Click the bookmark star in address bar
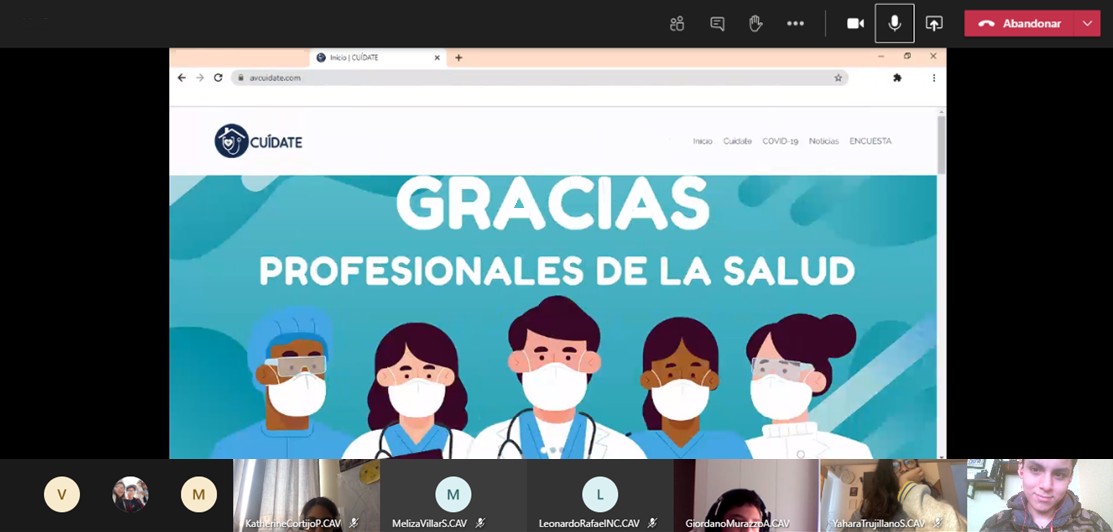Screen dimensions: 1113x532 click(x=838, y=77)
